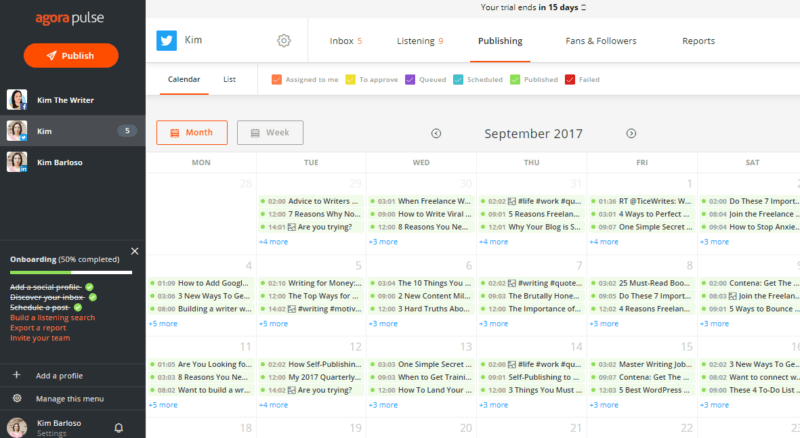The width and height of the screenshot is (800, 438).
Task: Click 'Advice to Writers' 02:00 post
Action: point(311,201)
